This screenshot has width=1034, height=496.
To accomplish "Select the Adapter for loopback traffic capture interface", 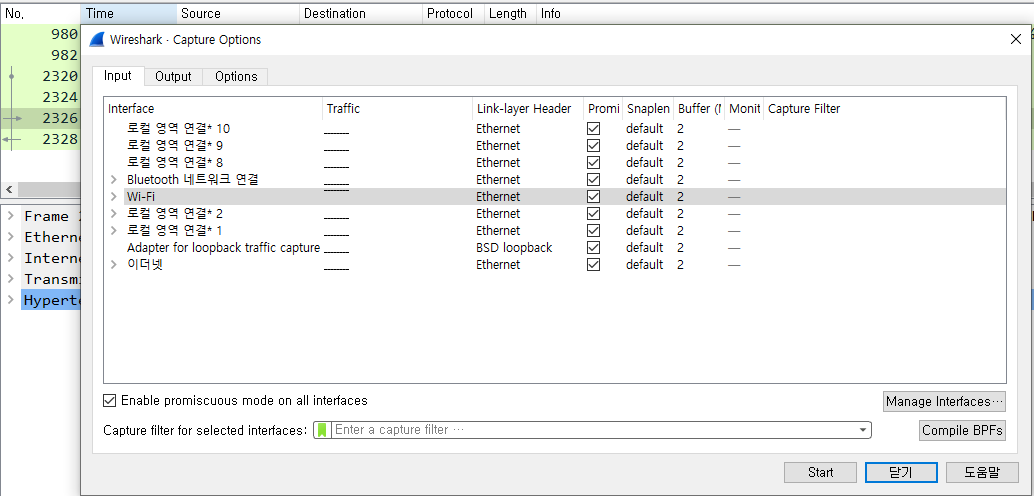I will (x=224, y=248).
